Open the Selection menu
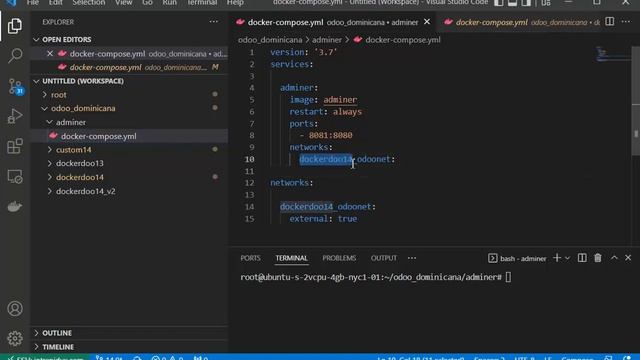The image size is (640, 360). [x=89, y=2]
